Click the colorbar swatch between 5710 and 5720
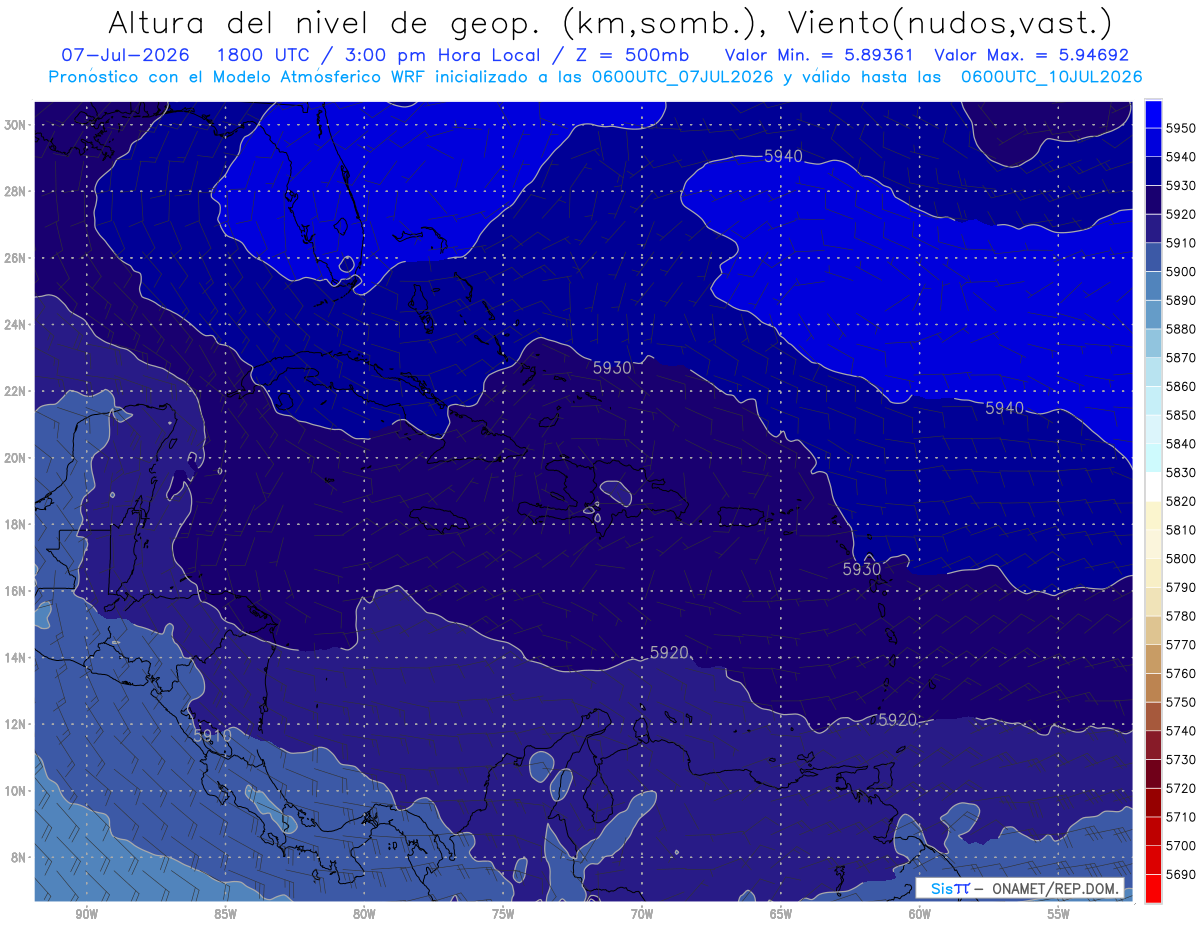The height and width of the screenshot is (927, 1200). [x=1153, y=802]
